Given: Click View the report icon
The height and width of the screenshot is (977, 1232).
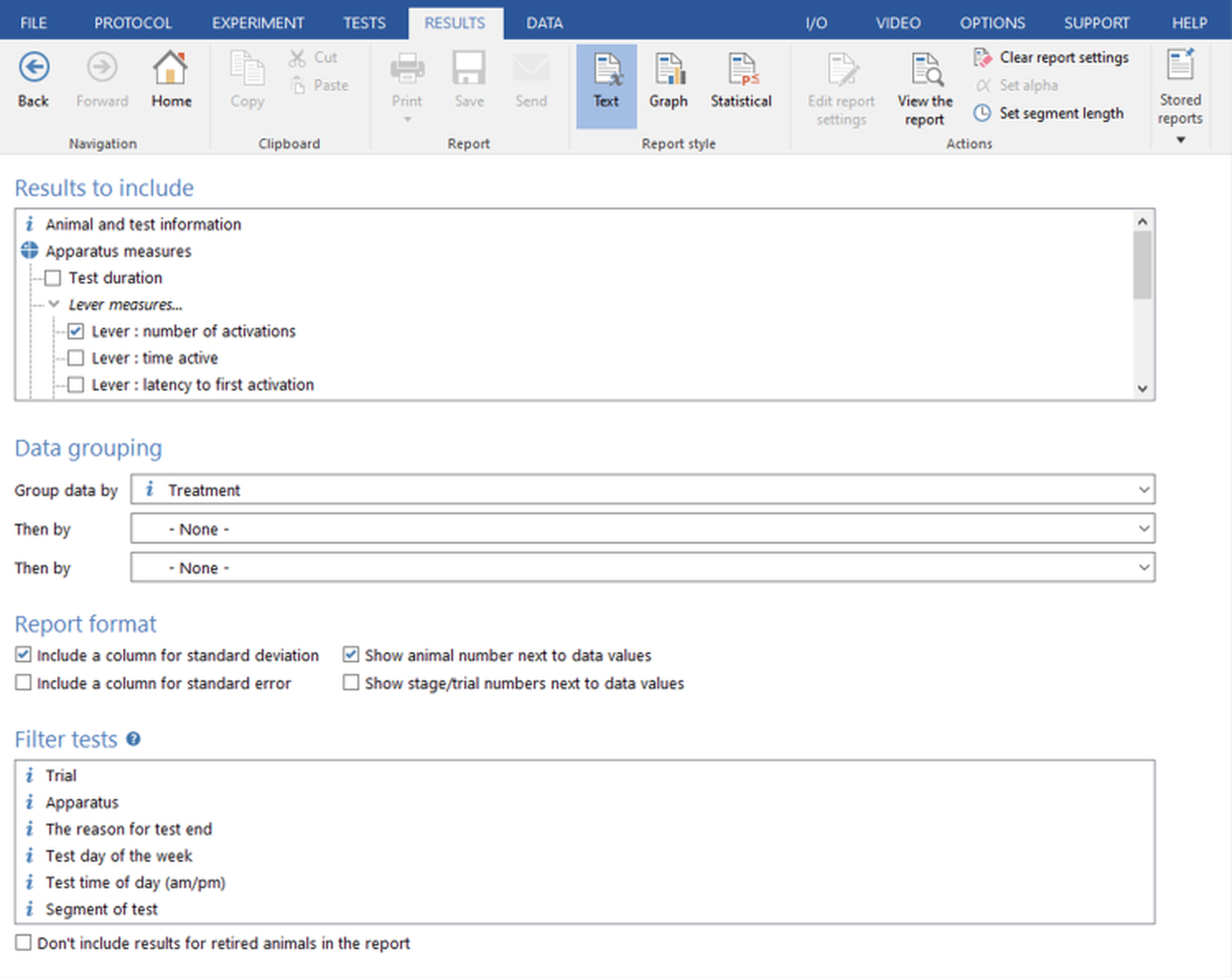Looking at the screenshot, I should 926,69.
